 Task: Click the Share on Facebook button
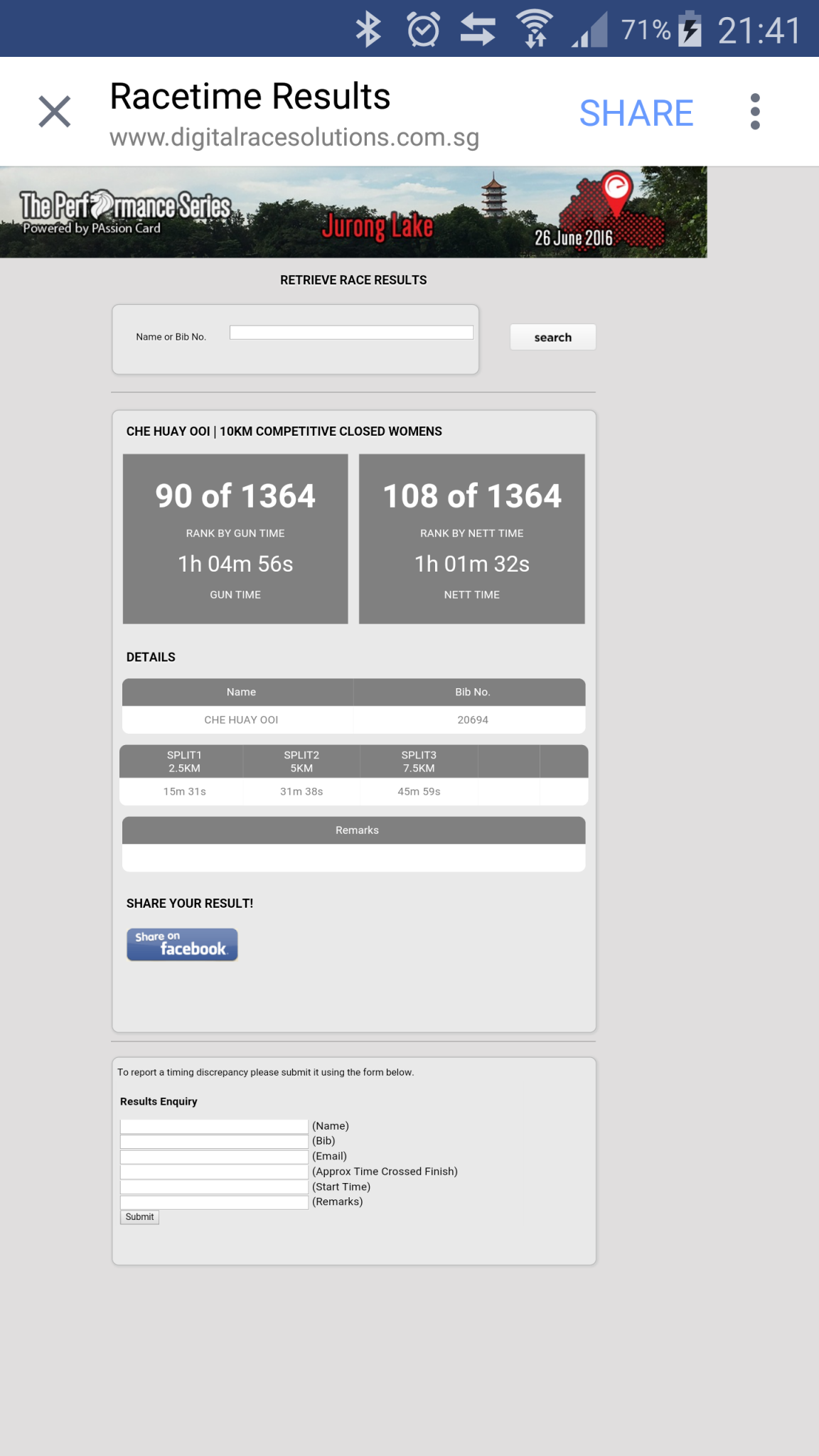pyautogui.click(x=182, y=945)
